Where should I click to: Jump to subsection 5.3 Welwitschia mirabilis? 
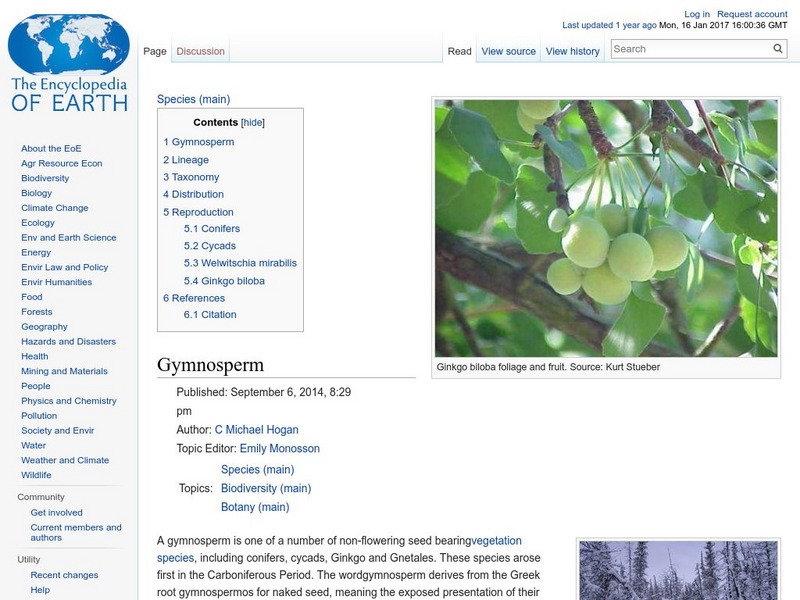[240, 263]
